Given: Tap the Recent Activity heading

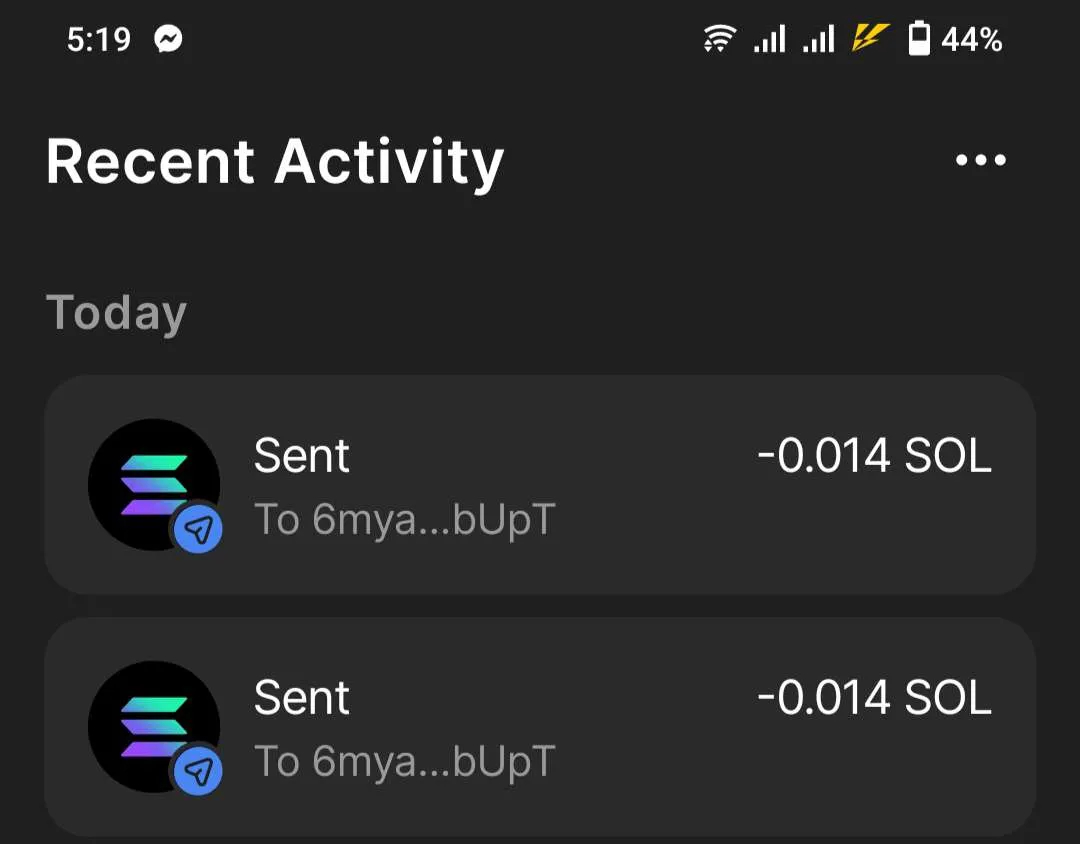Looking at the screenshot, I should [275, 162].
